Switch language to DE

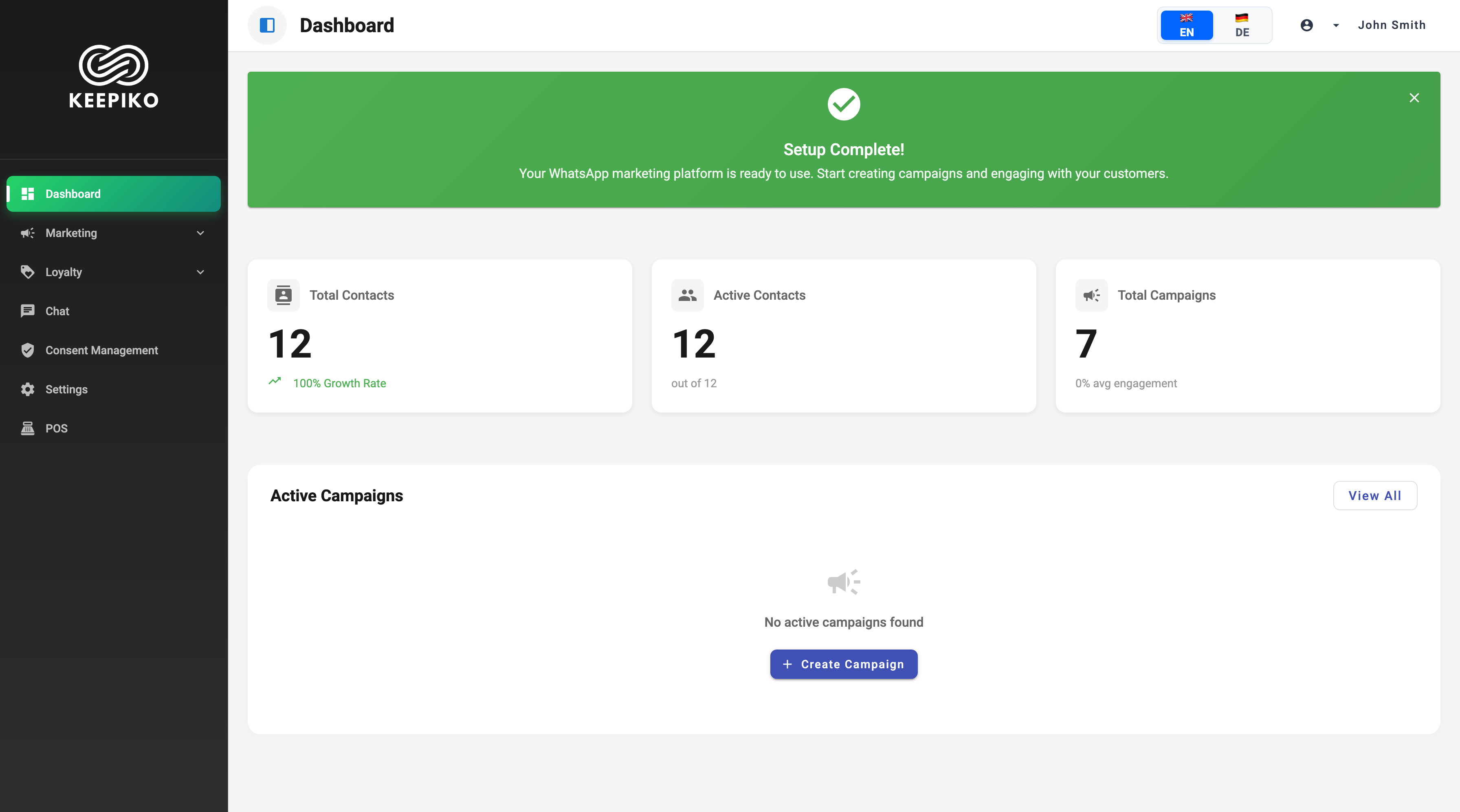[1242, 25]
